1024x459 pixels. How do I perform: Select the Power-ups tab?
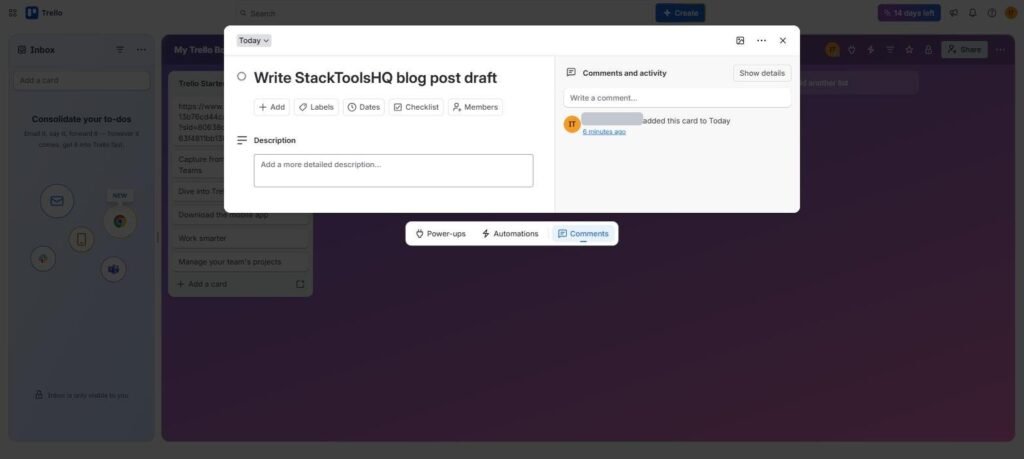click(441, 234)
